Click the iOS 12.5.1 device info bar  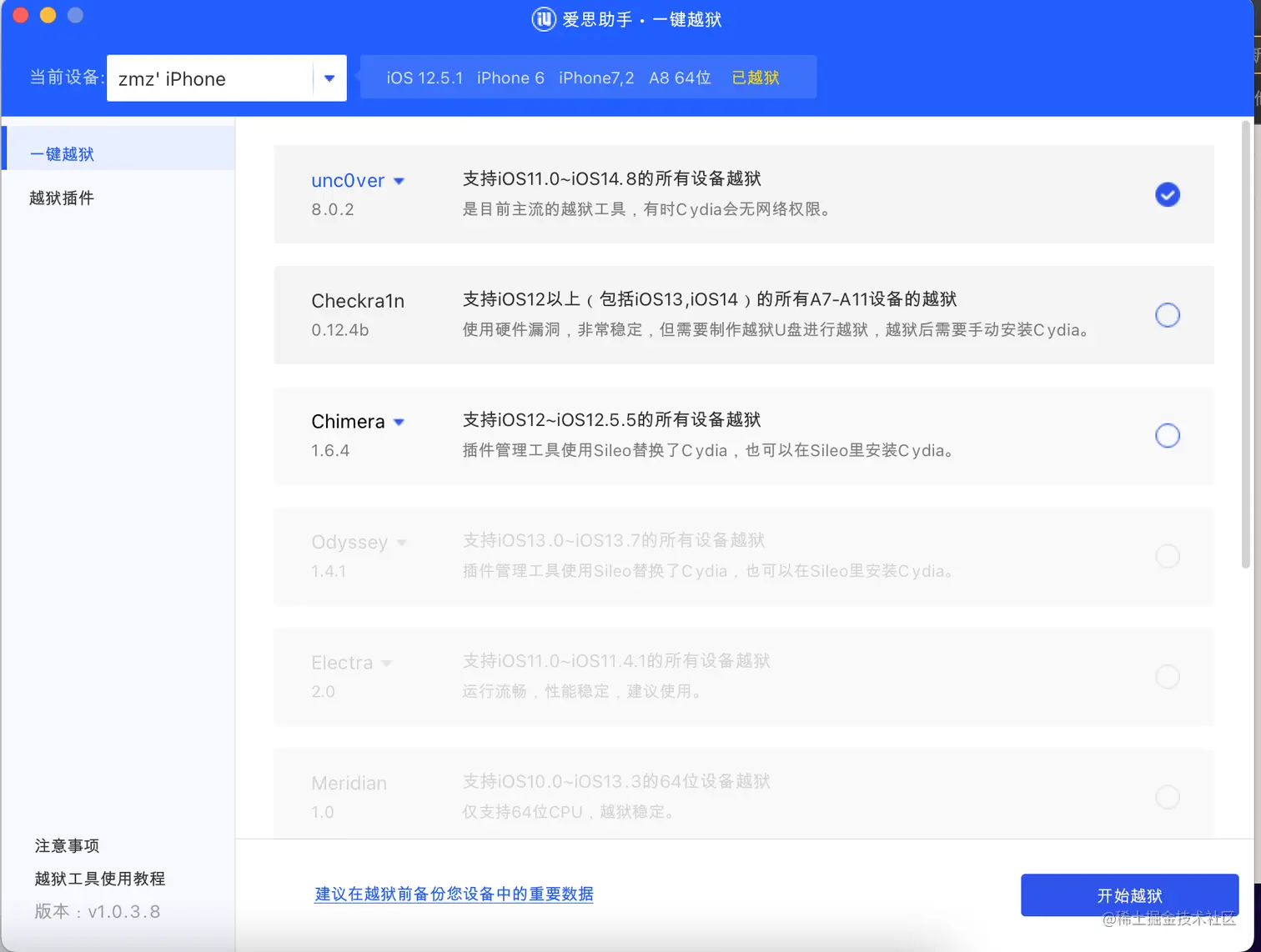click(x=425, y=77)
